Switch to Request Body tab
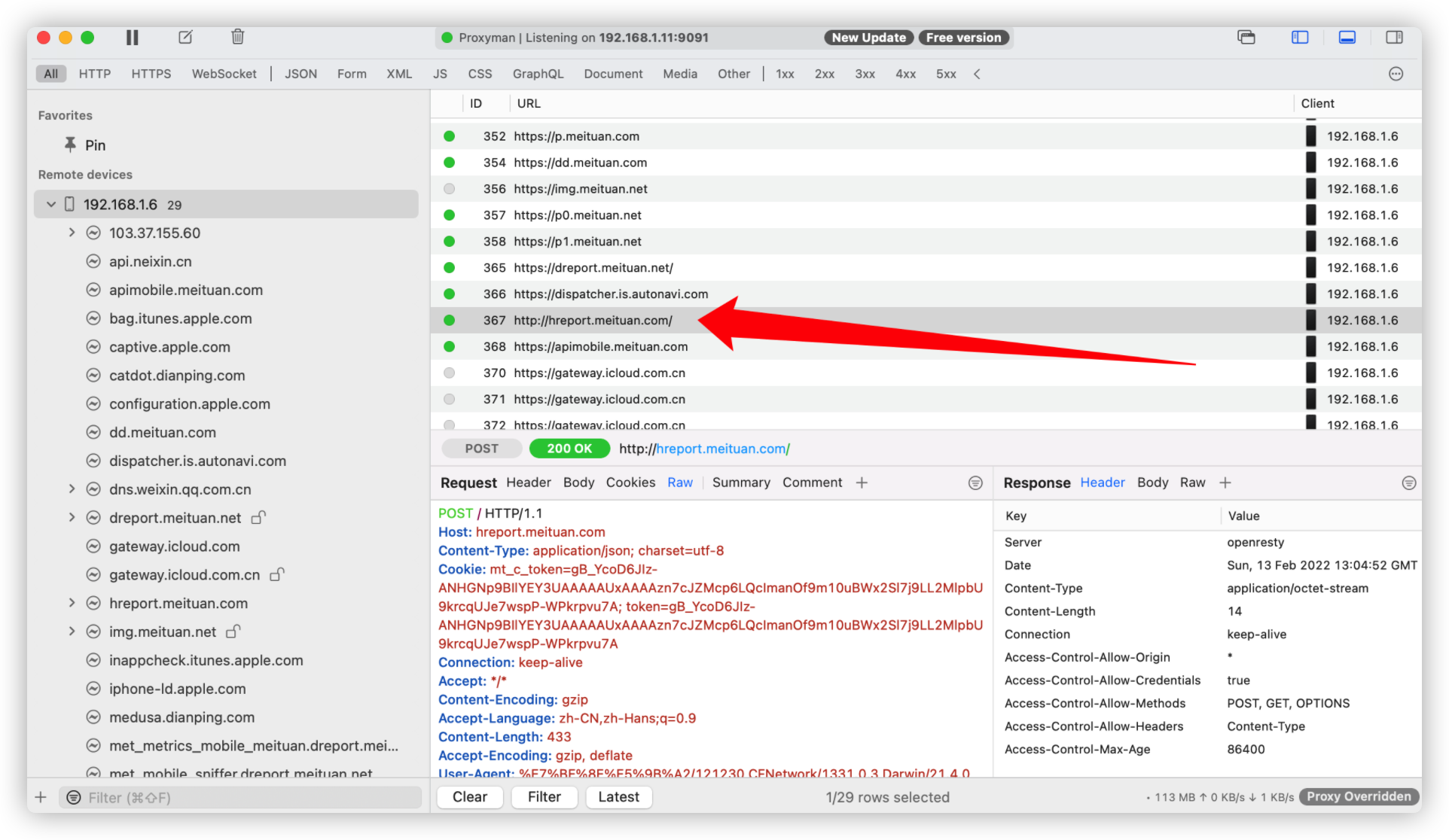1449x840 pixels. pos(578,482)
